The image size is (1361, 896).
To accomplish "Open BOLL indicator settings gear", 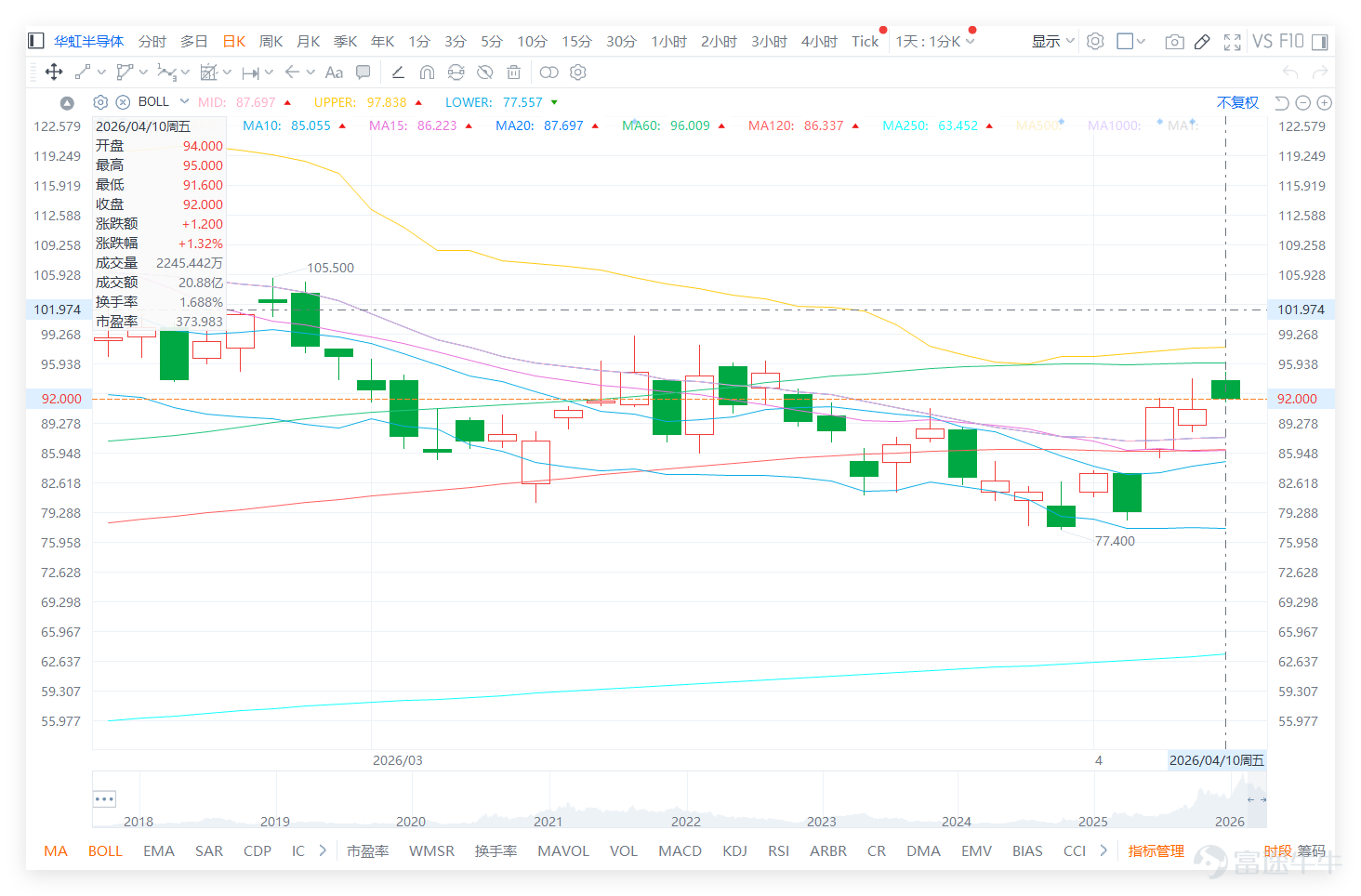I will click(x=100, y=102).
